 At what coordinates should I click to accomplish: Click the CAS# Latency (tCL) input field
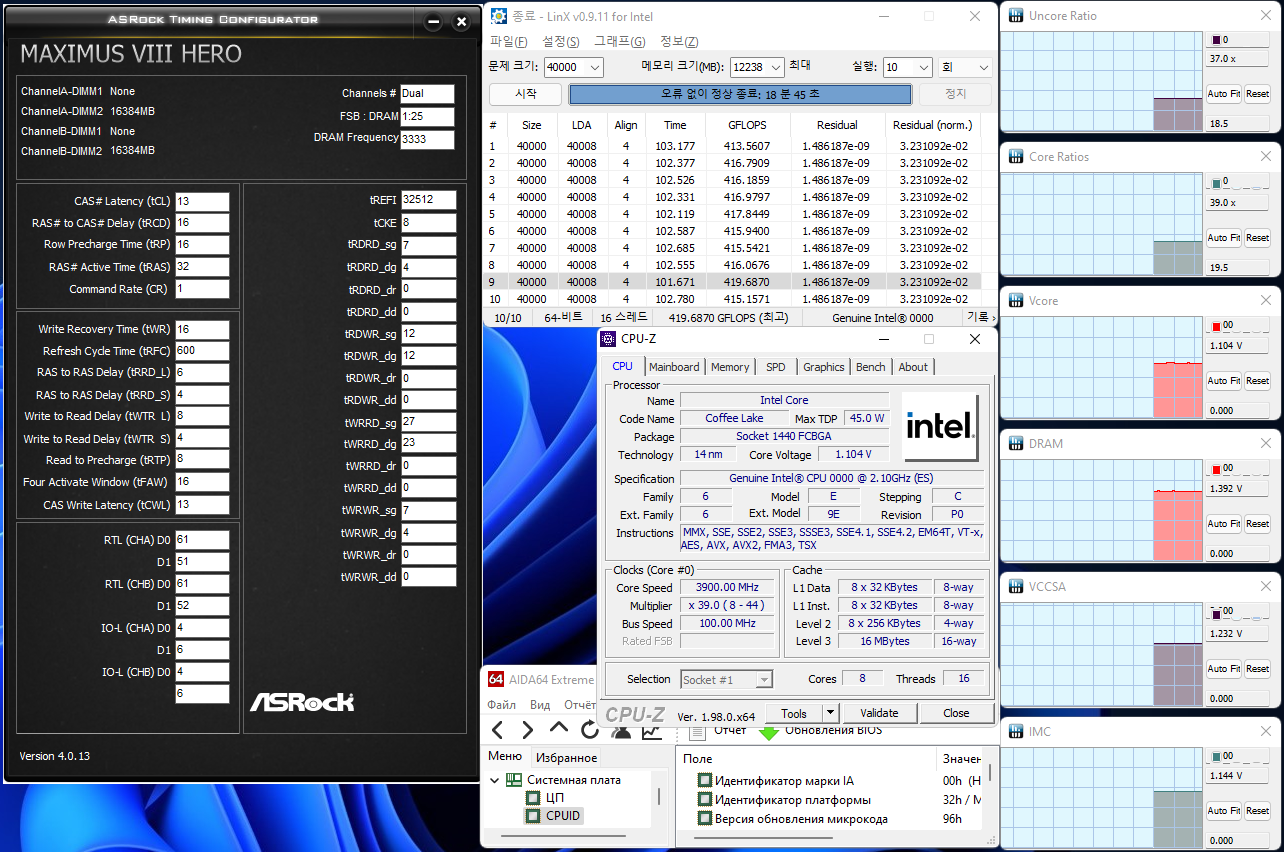pyautogui.click(x=202, y=201)
